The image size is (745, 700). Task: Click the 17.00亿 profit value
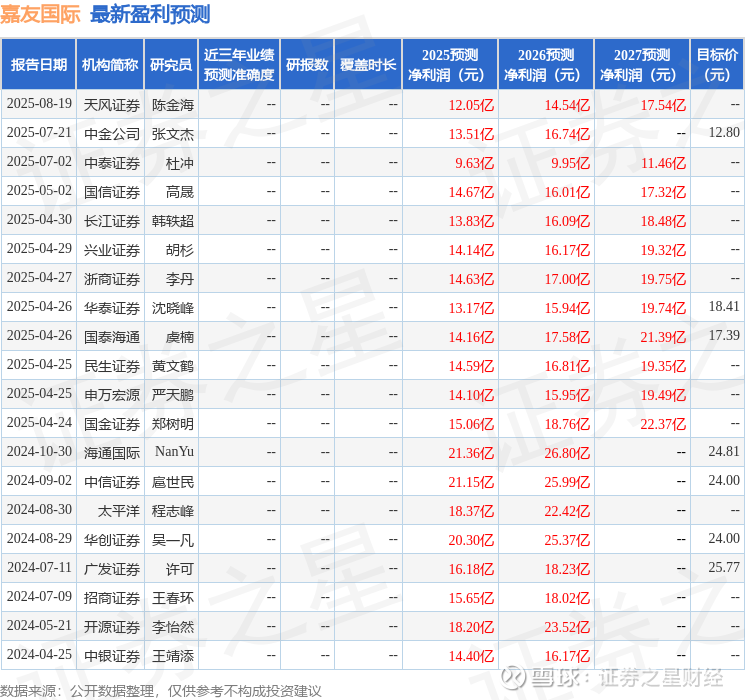point(567,279)
